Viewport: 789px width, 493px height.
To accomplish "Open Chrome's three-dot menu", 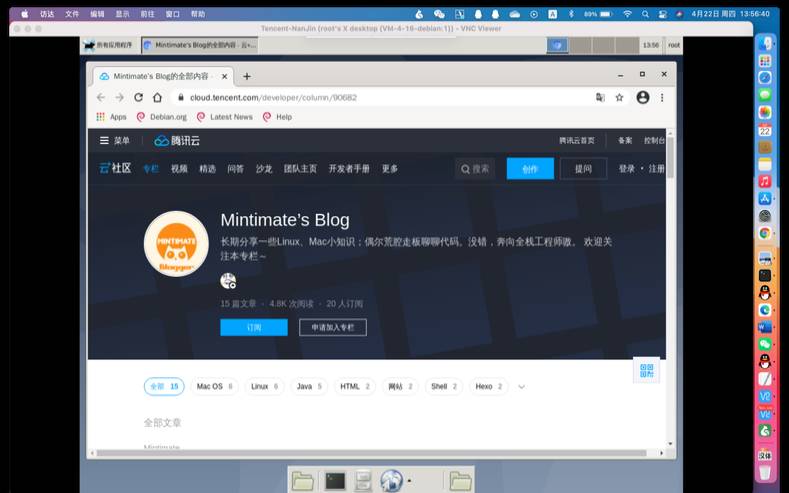I will pos(662,98).
